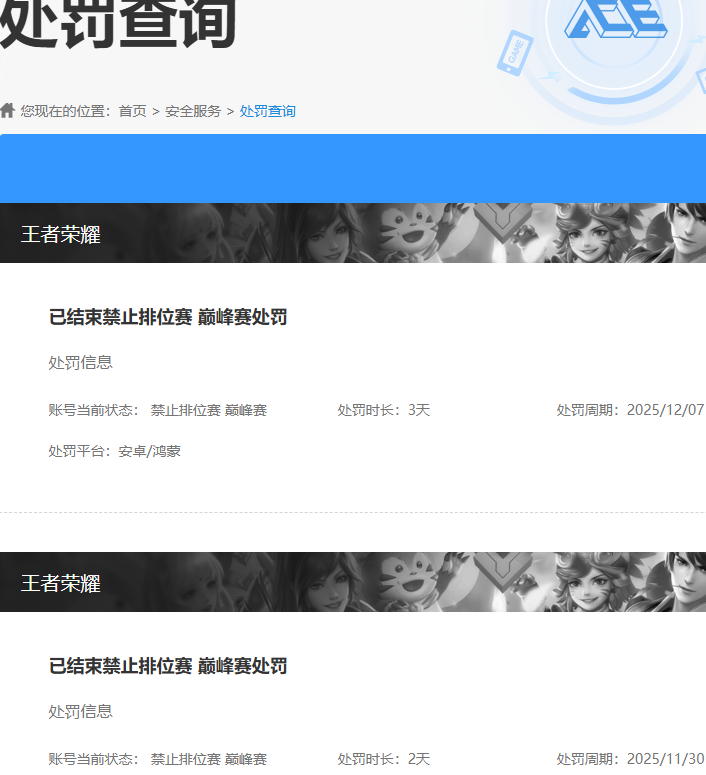Click the 处罚查询 page heading

117,24
